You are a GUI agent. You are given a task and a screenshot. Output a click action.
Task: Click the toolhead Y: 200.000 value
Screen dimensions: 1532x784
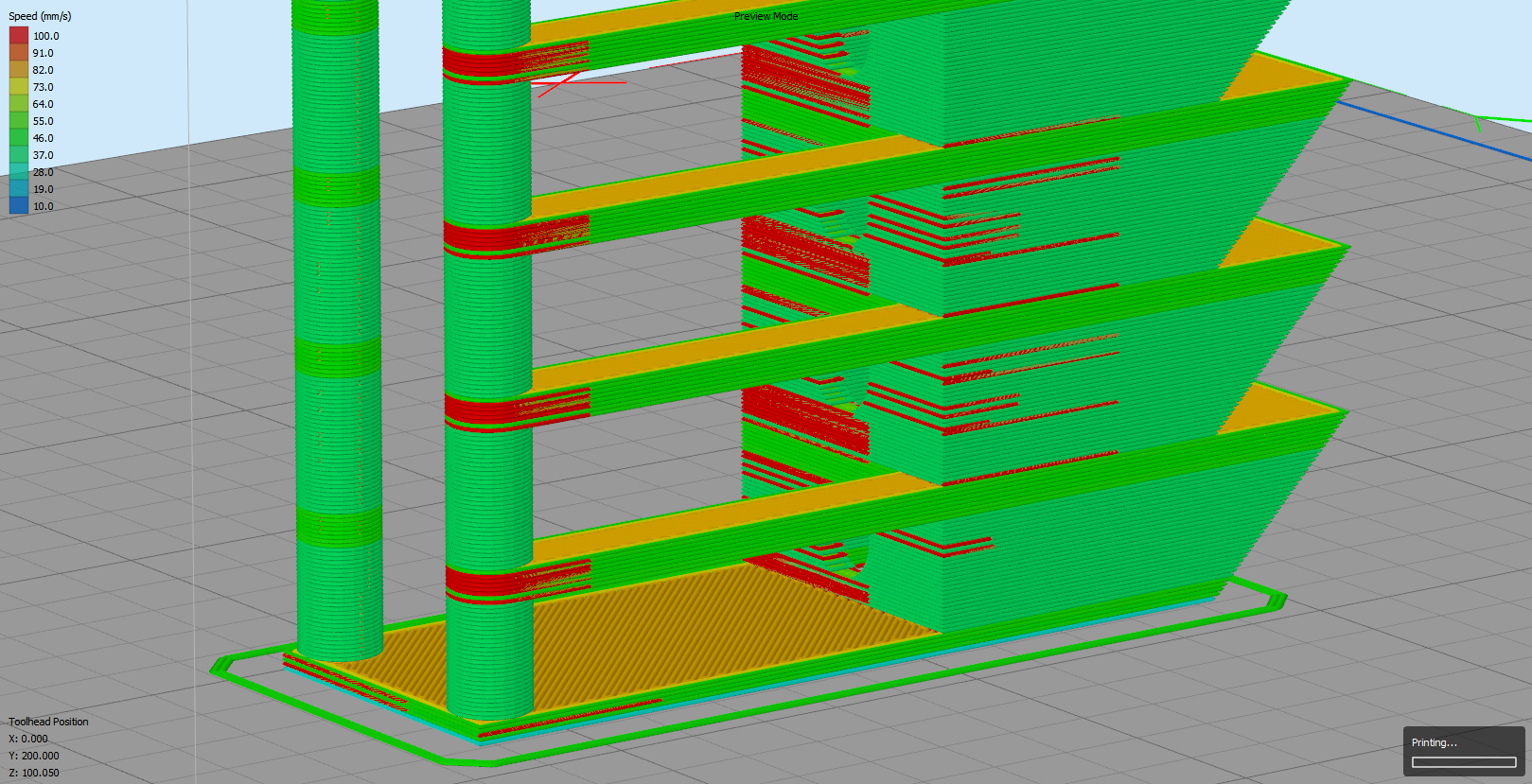(34, 756)
